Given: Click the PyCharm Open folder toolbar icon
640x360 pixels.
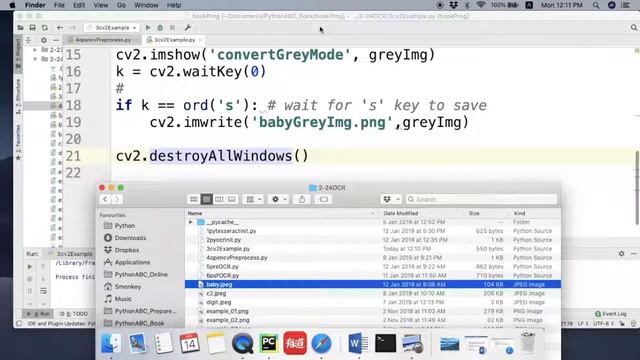Looking at the screenshot, I should [20, 28].
